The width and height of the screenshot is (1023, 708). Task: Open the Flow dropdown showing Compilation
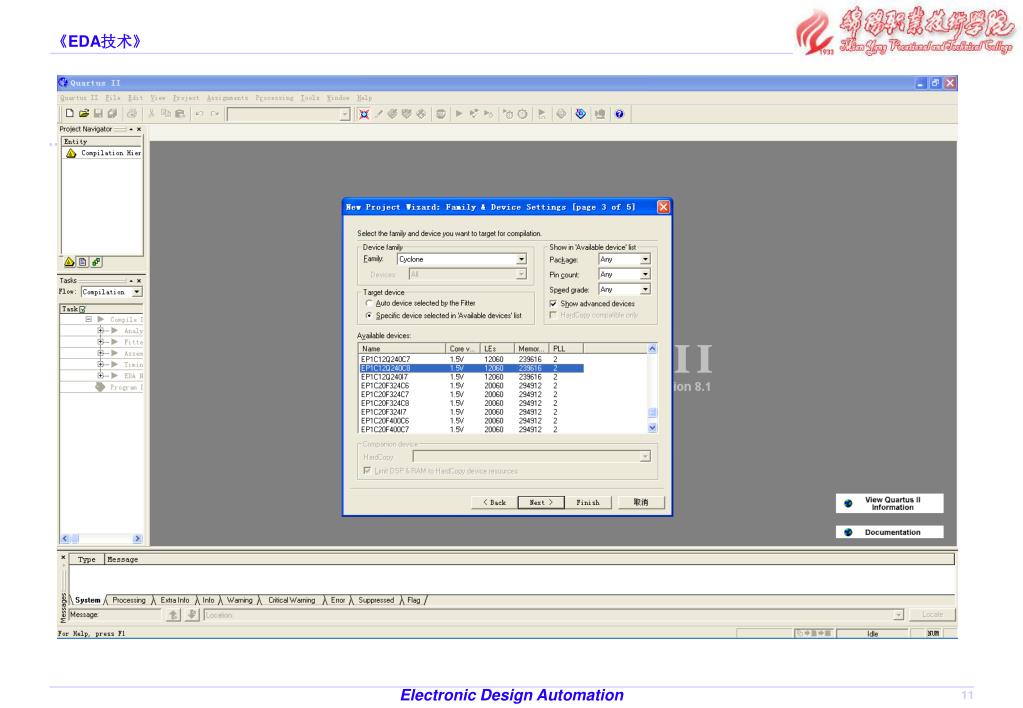coord(137,292)
